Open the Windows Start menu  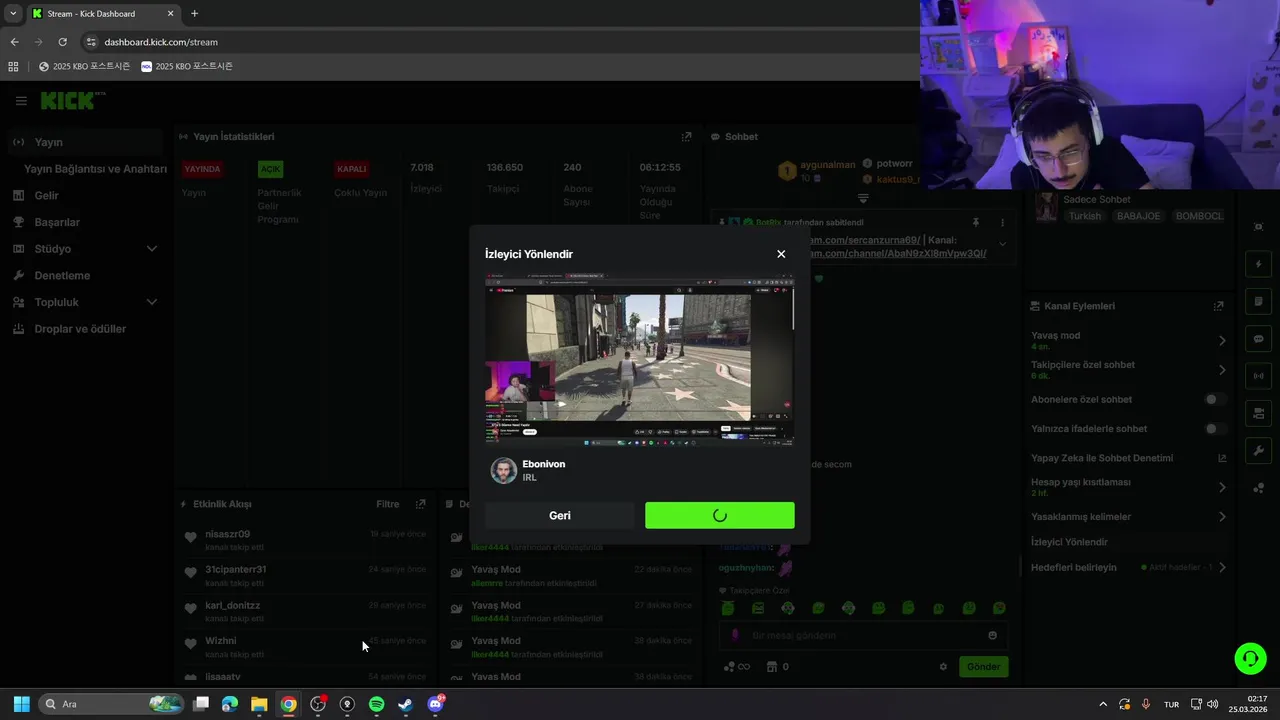coord(21,704)
